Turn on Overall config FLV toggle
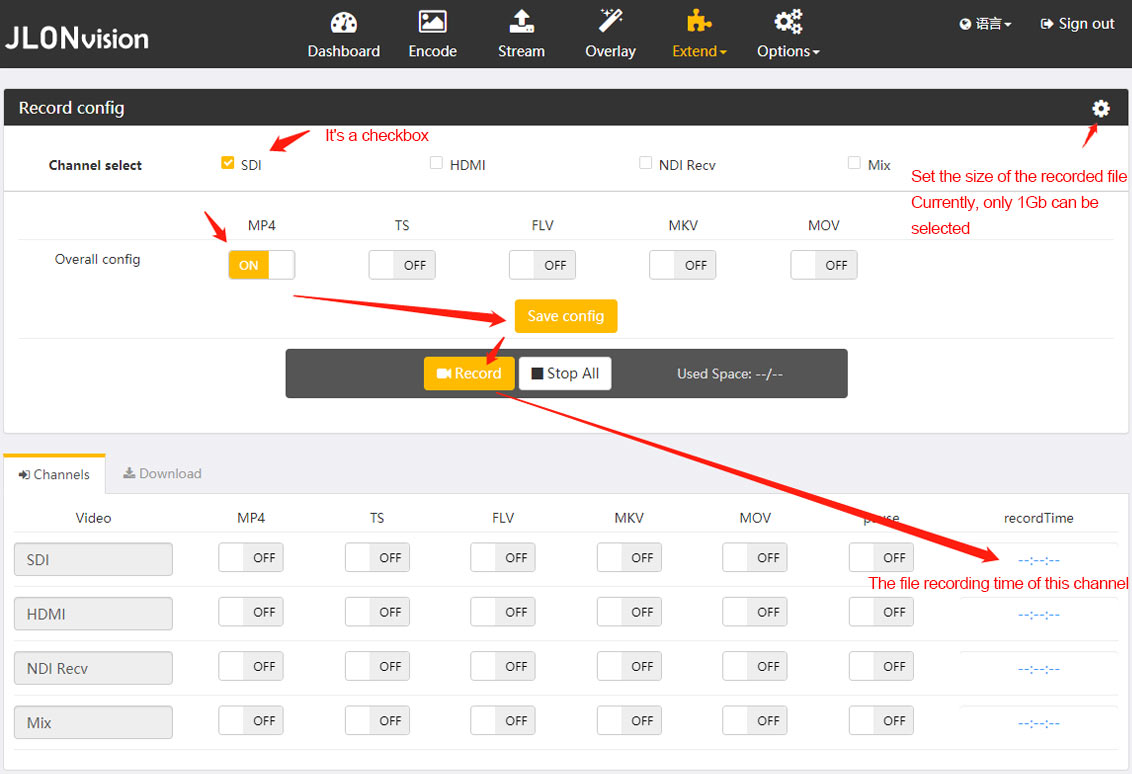 [542, 265]
